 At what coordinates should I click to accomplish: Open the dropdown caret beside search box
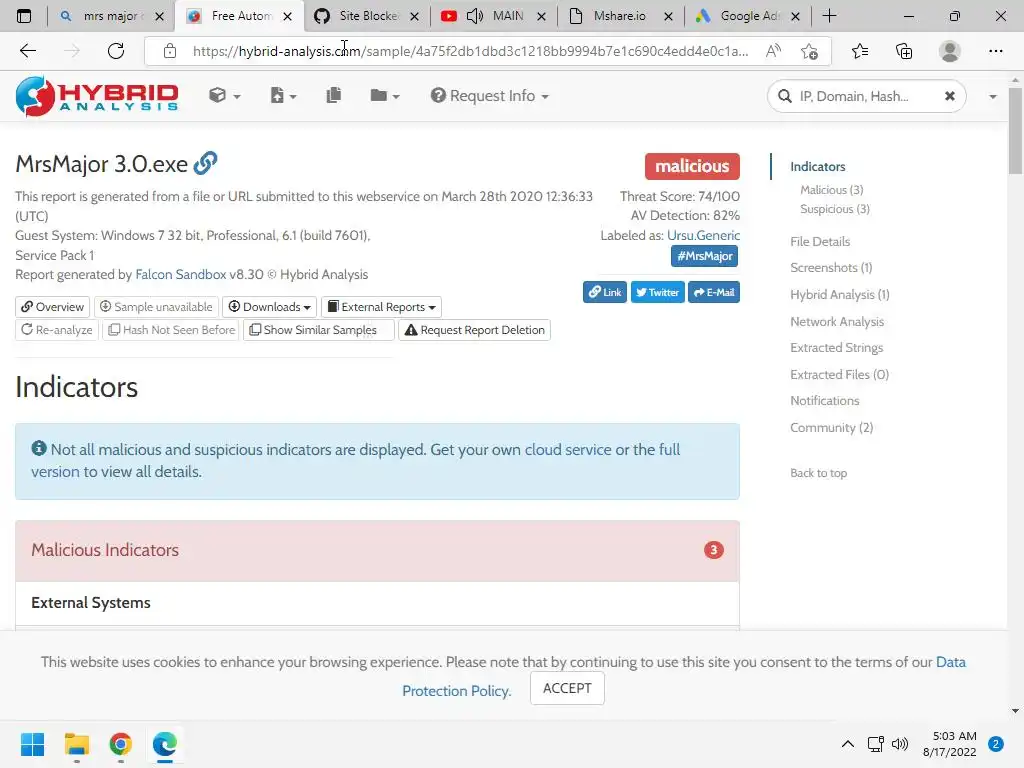click(x=993, y=97)
